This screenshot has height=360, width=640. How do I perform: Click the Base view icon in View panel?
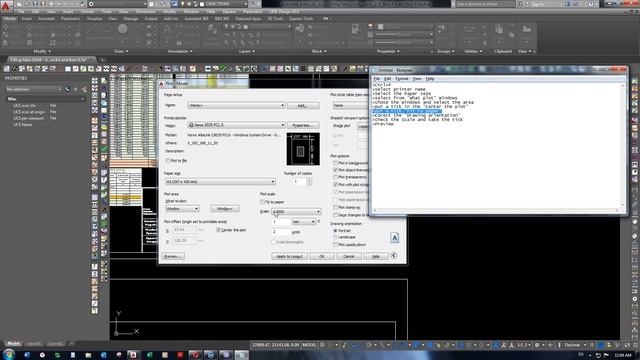tap(527, 29)
